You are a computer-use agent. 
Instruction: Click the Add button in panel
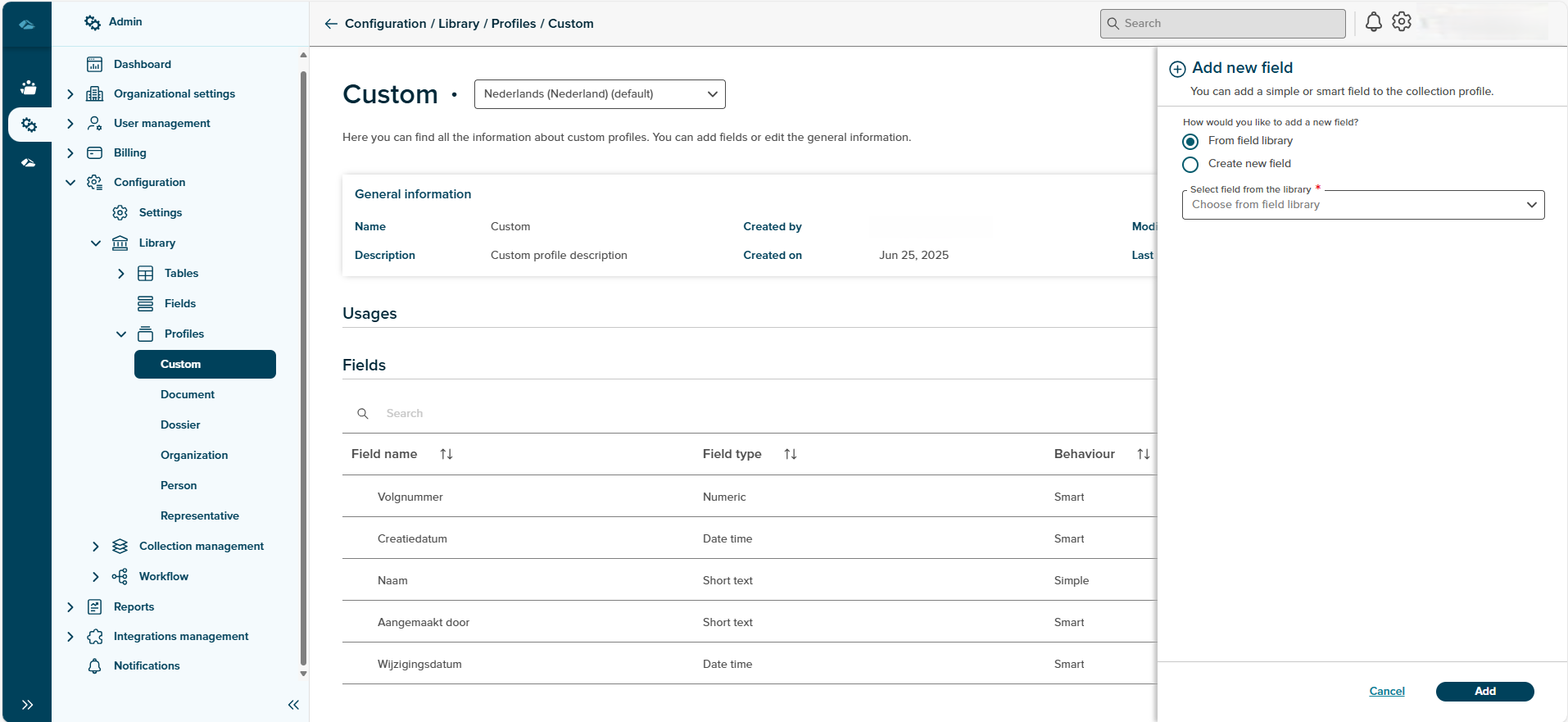pyautogui.click(x=1484, y=692)
